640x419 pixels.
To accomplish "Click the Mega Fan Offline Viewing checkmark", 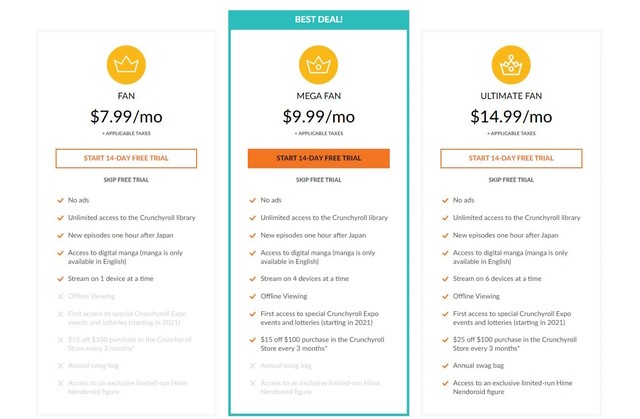I will [253, 297].
